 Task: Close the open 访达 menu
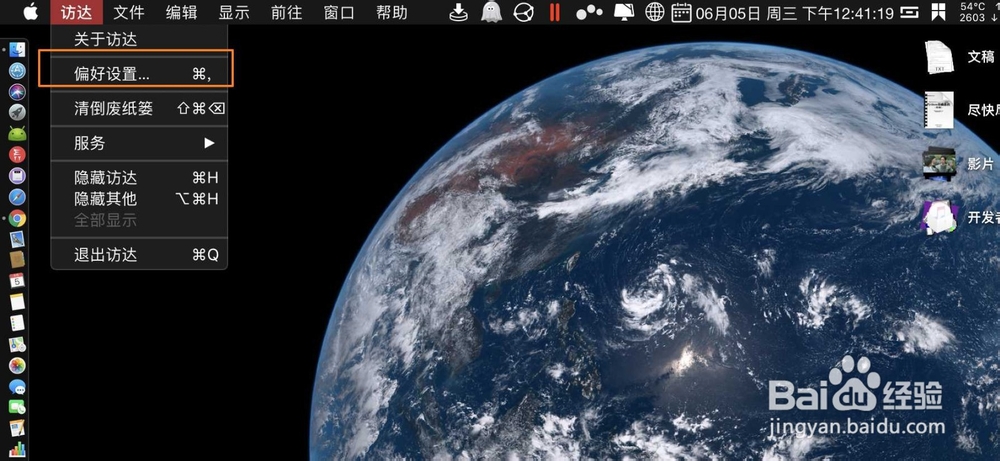77,12
